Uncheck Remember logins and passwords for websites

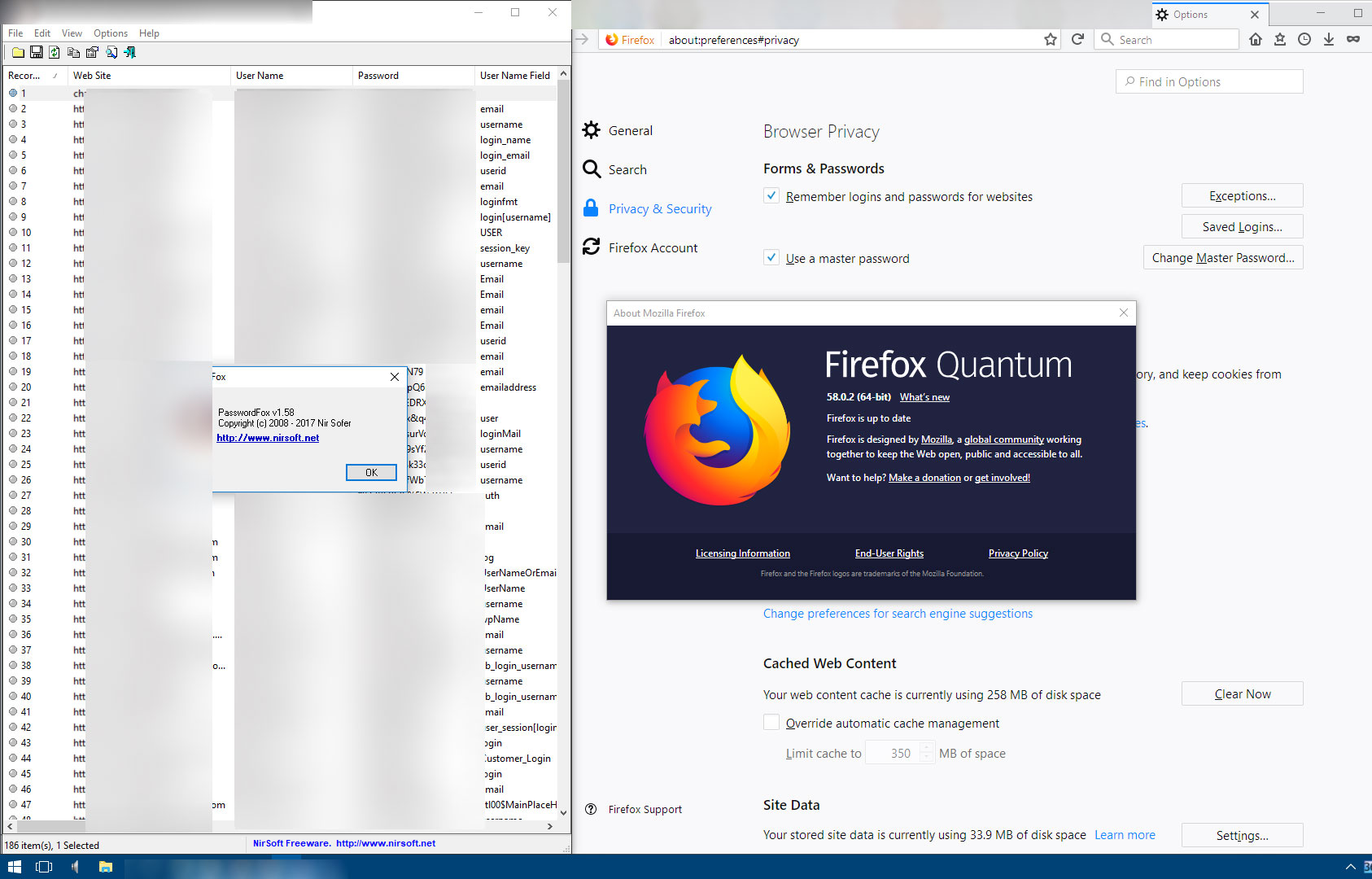tap(771, 195)
